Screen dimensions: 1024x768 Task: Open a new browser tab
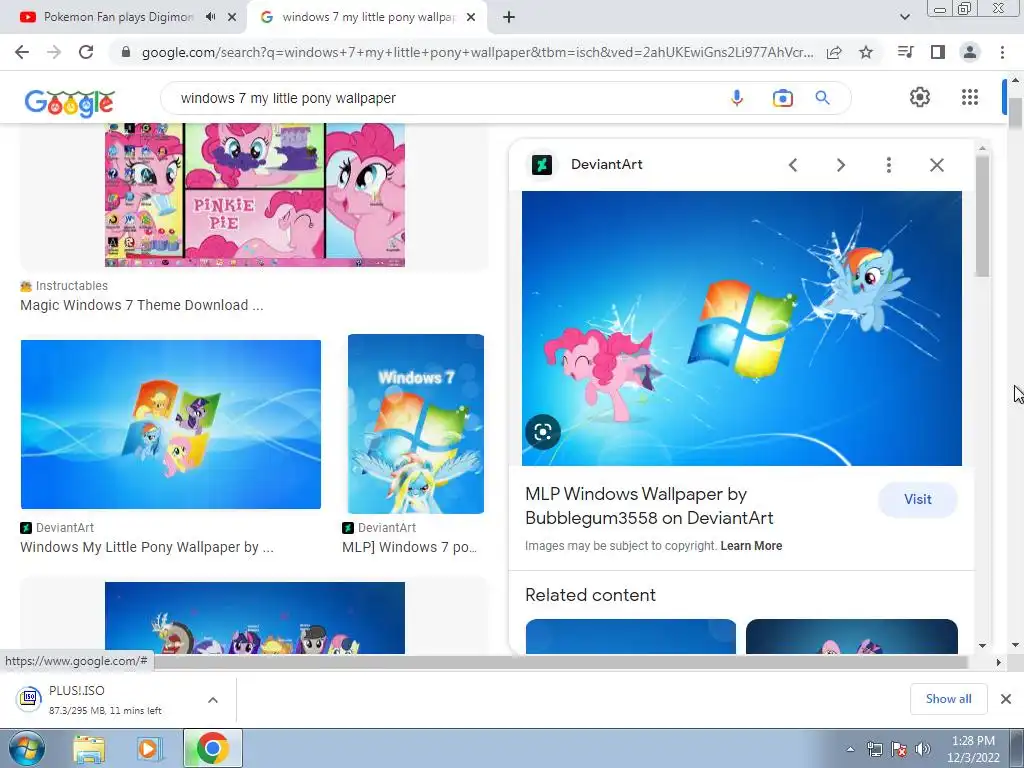tap(509, 17)
